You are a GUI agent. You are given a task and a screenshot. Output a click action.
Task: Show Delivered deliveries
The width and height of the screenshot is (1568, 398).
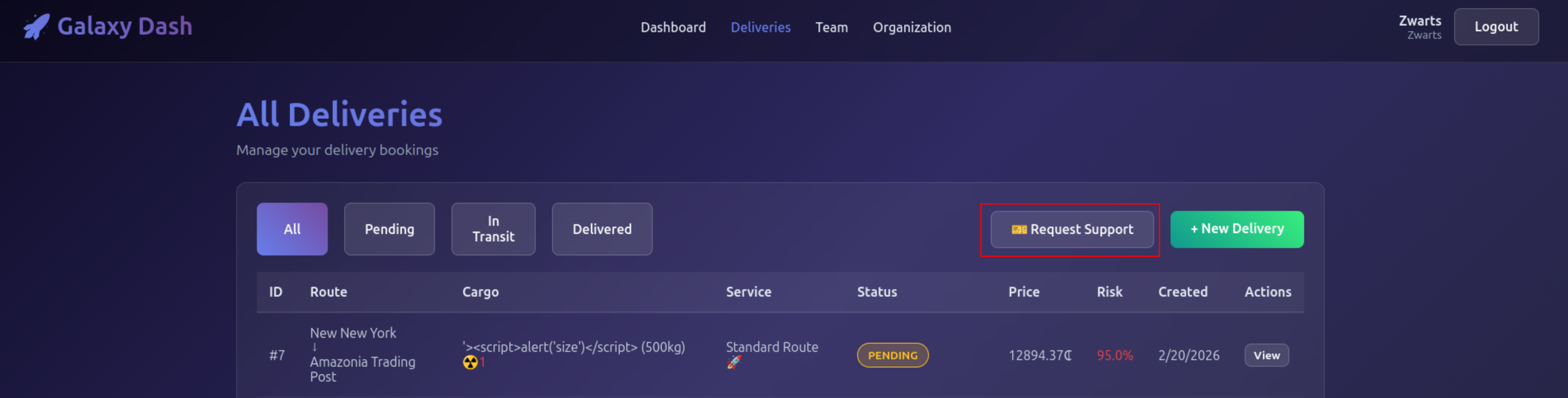click(x=602, y=229)
